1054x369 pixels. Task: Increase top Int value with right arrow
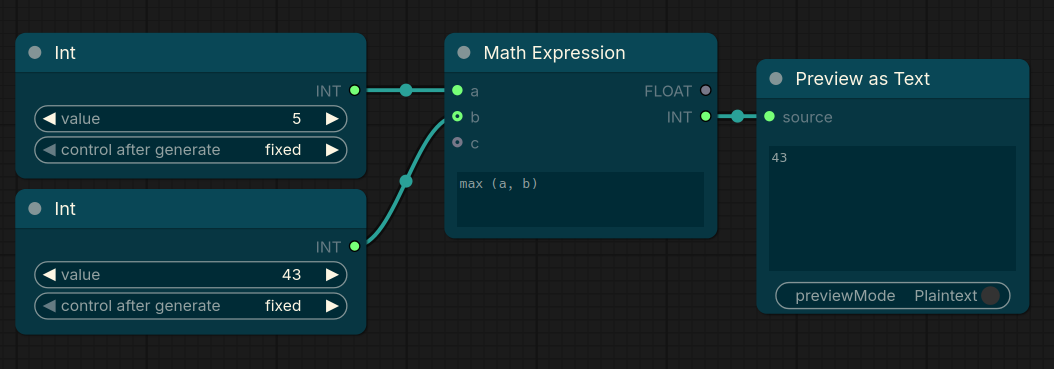click(x=332, y=119)
